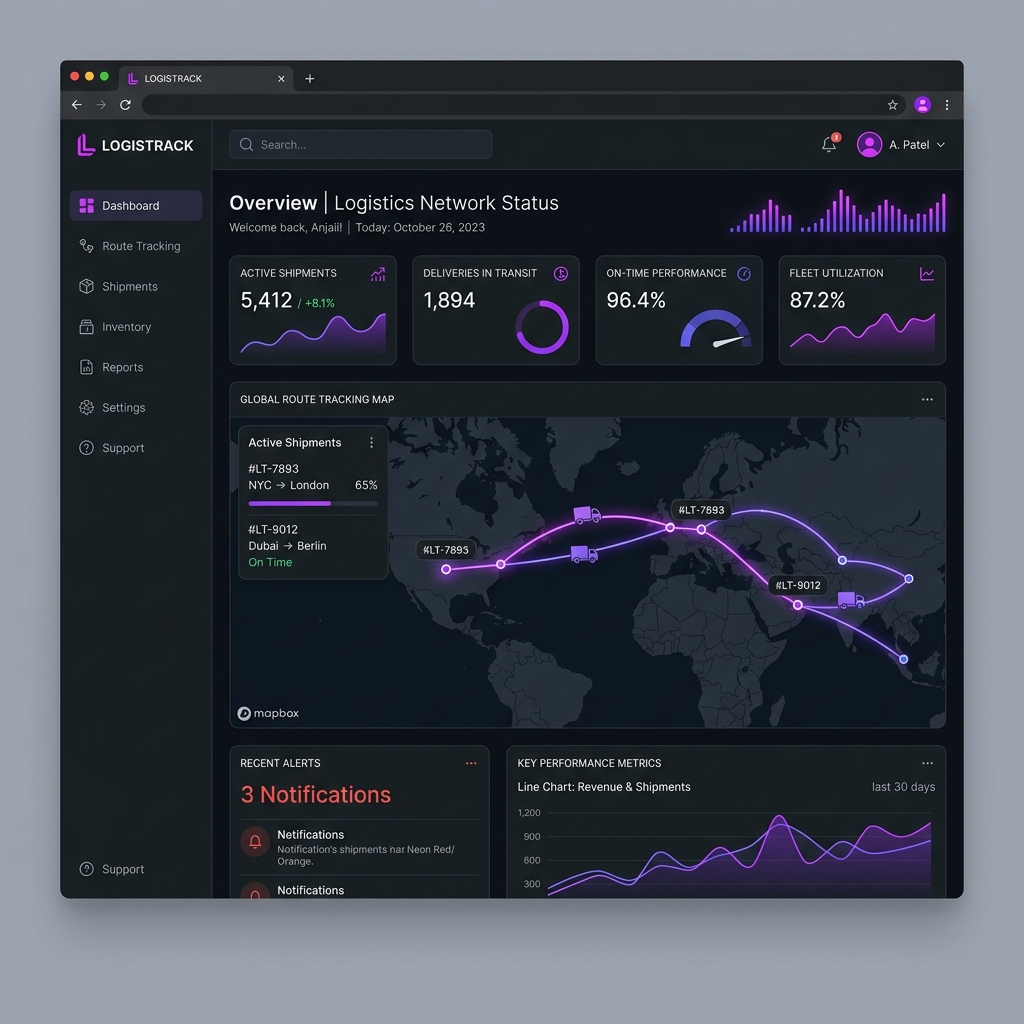Click the Route Tracking pin icon

(x=86, y=246)
